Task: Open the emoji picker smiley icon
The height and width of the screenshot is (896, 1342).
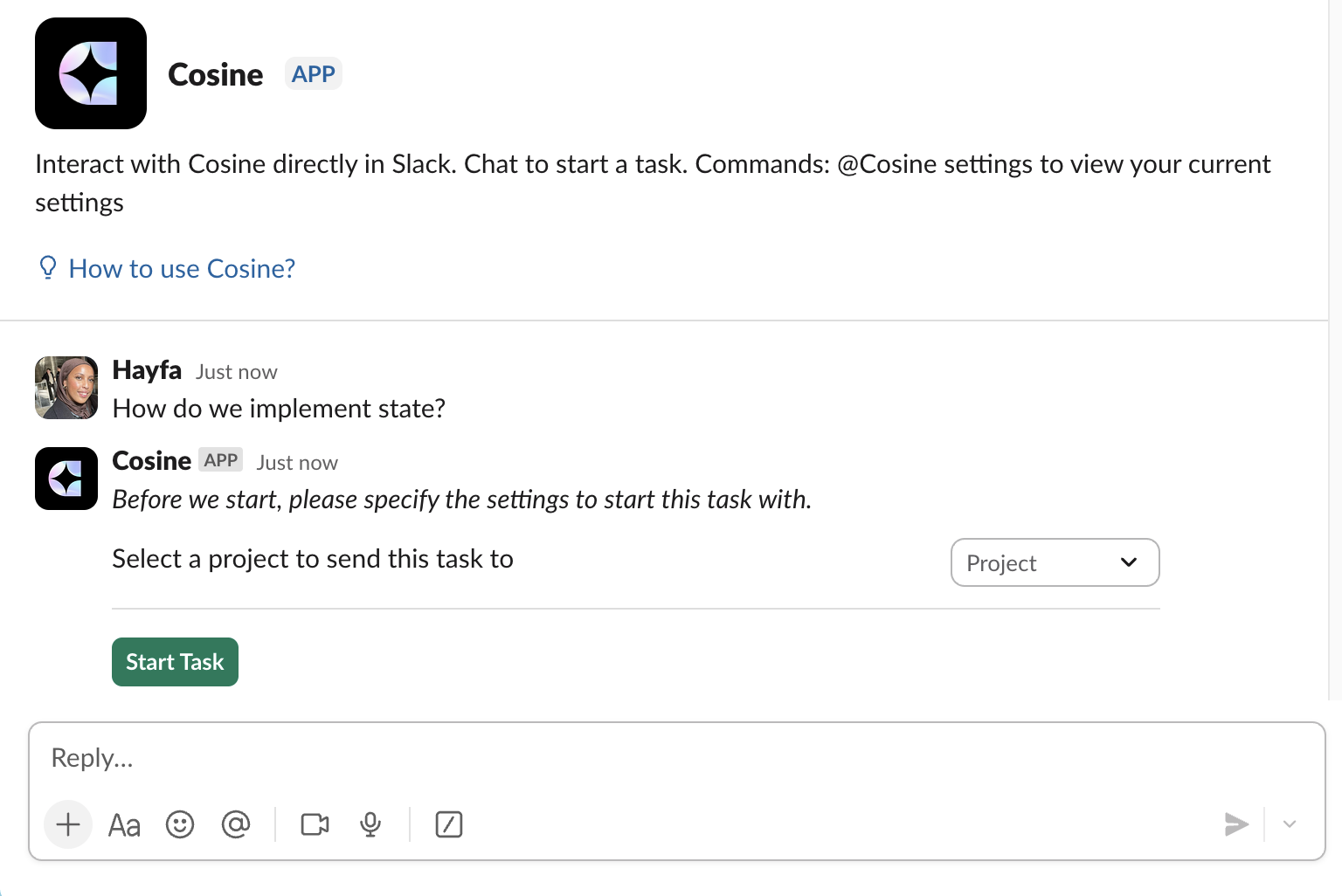Action: 180,824
